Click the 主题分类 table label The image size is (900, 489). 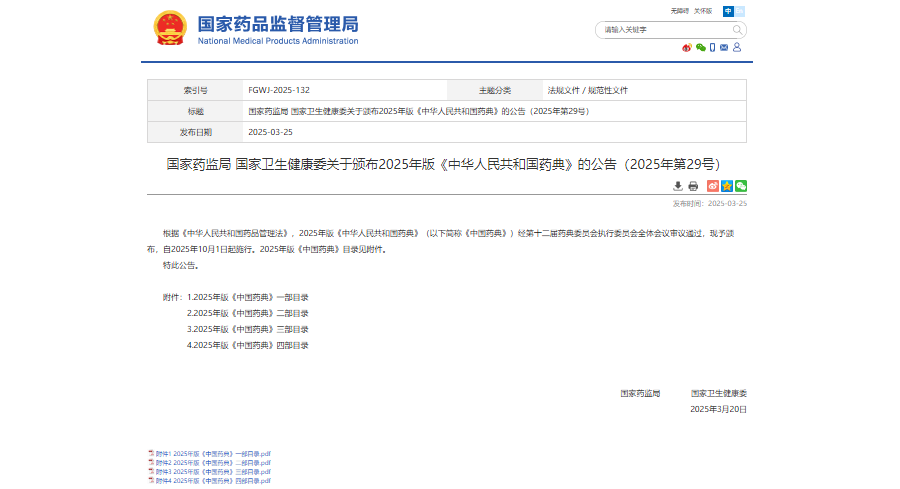(x=495, y=91)
